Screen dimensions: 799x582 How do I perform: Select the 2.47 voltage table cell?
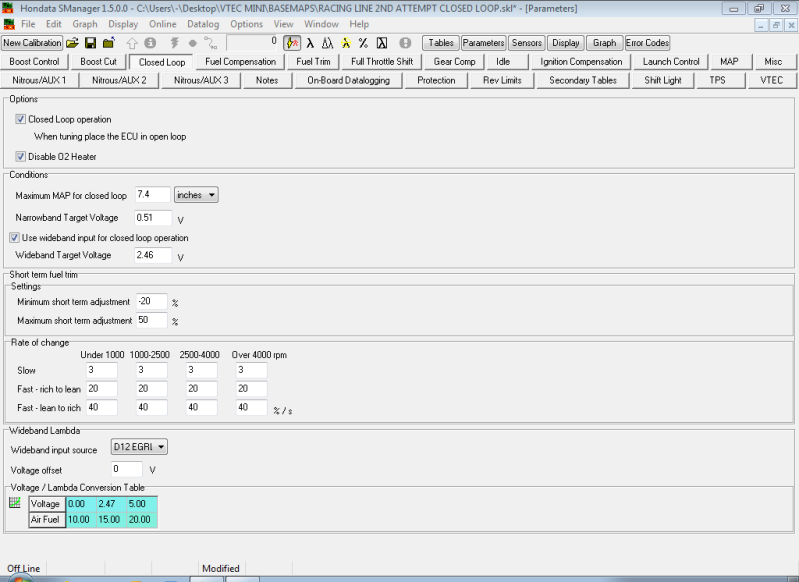(112, 504)
